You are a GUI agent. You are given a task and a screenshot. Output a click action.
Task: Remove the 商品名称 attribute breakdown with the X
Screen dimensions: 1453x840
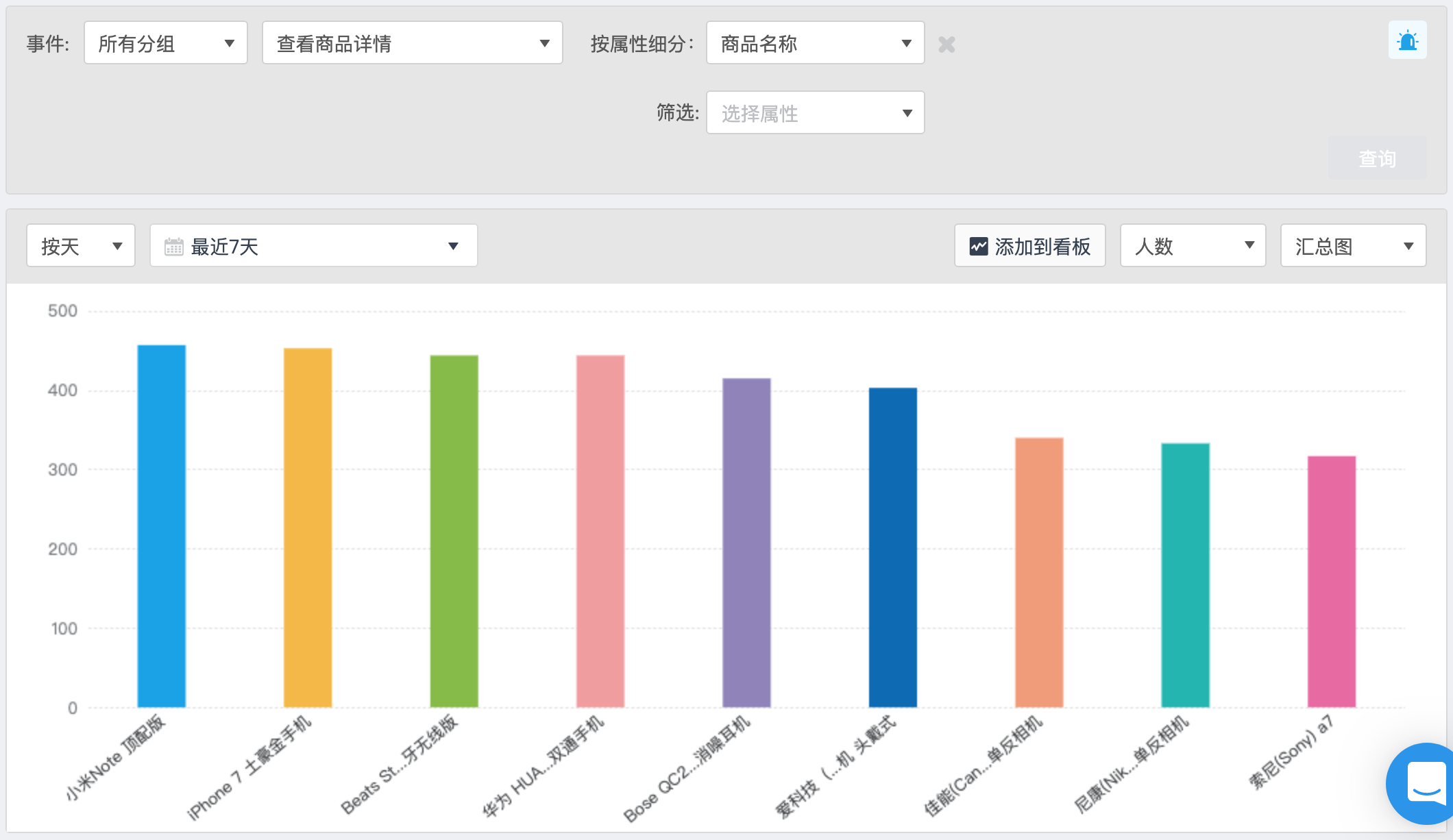(947, 45)
